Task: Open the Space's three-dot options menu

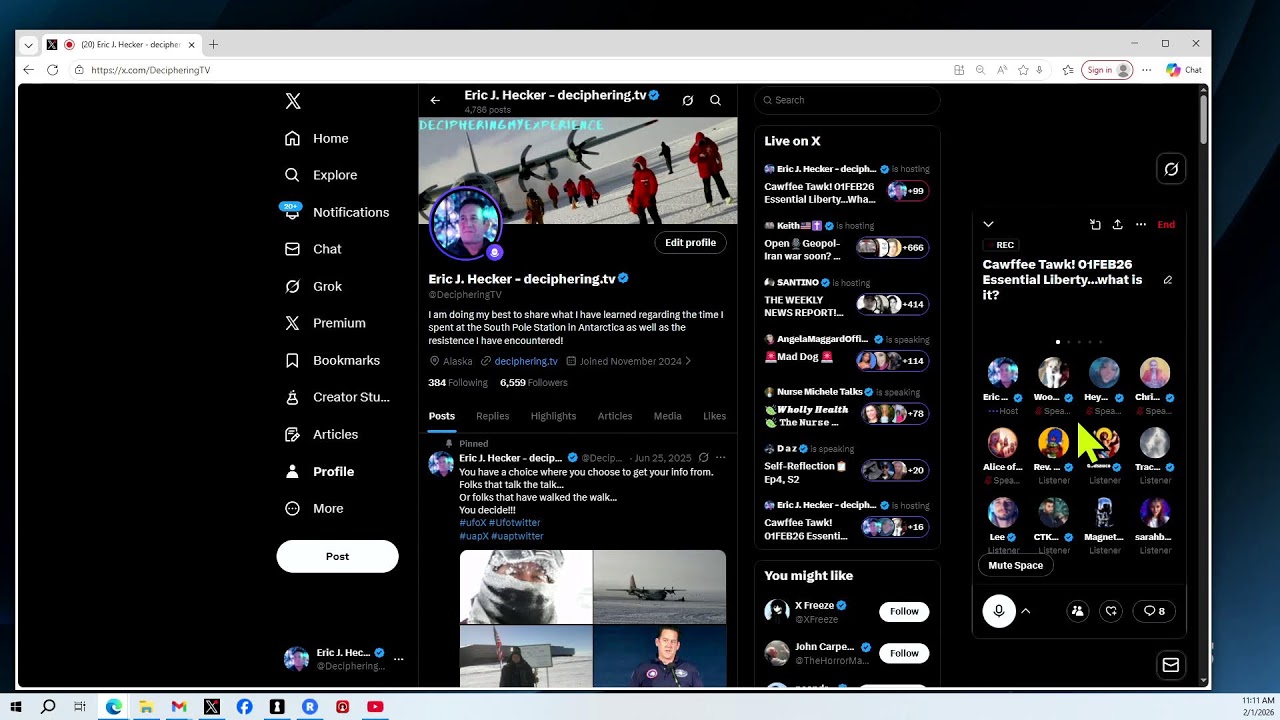Action: [x=1141, y=225]
